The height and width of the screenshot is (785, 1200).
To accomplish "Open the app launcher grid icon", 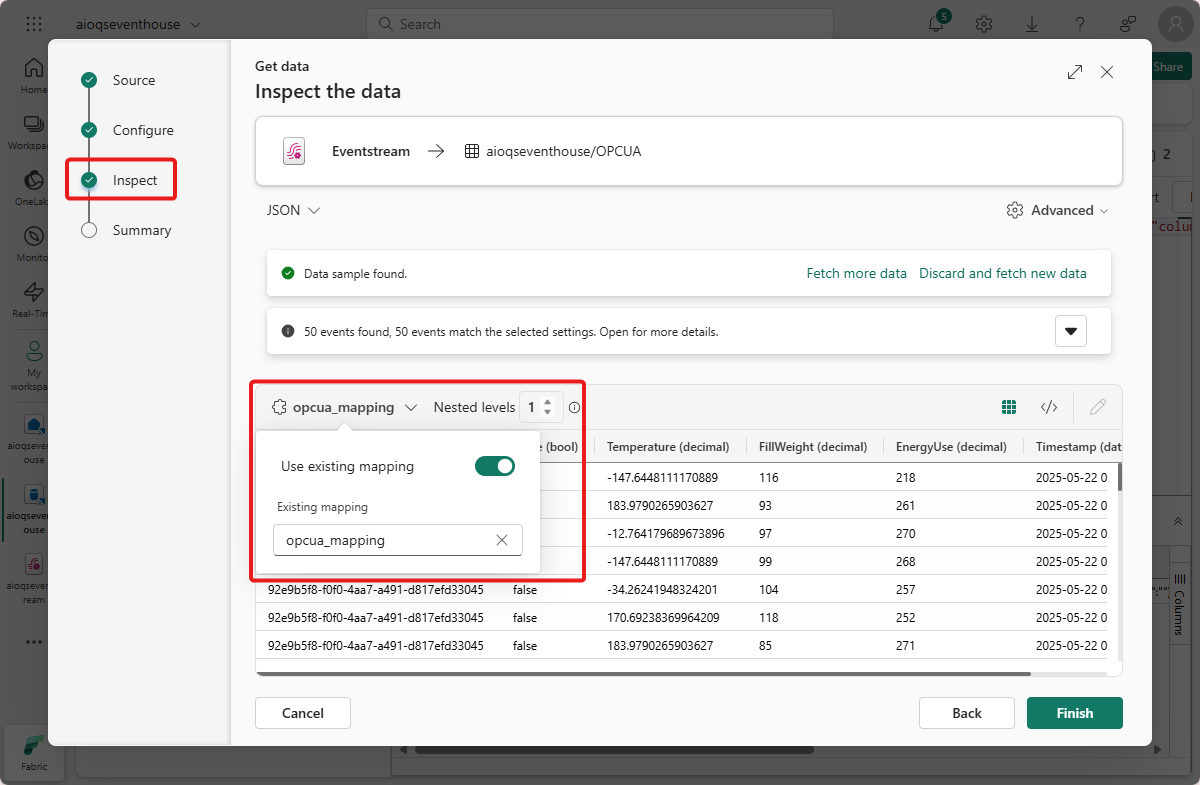I will [34, 24].
